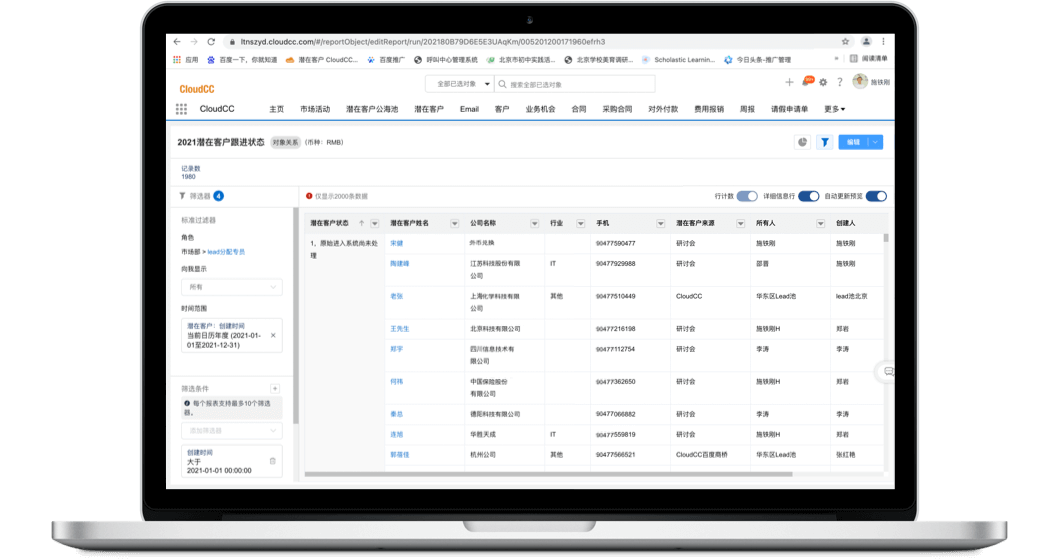Open the 采购合同 tab
This screenshot has width=1060, height=559.
coord(617,109)
